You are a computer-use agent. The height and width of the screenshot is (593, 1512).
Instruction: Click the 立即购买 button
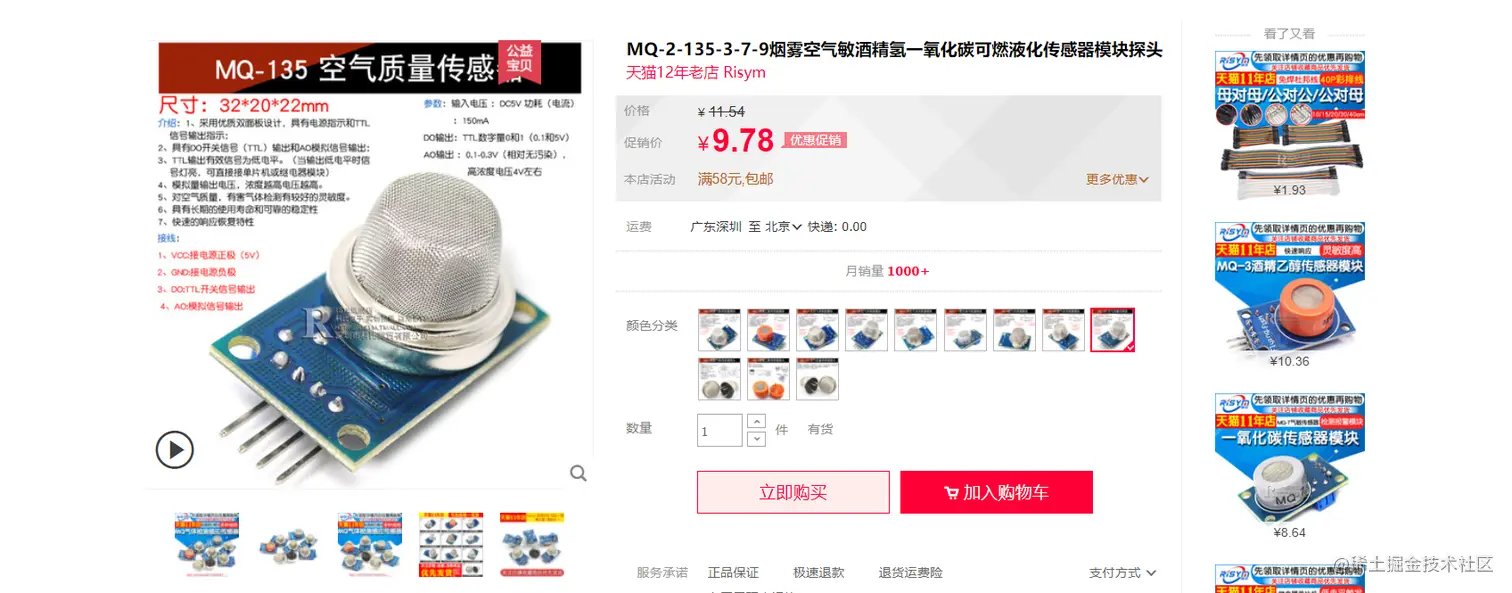click(793, 492)
